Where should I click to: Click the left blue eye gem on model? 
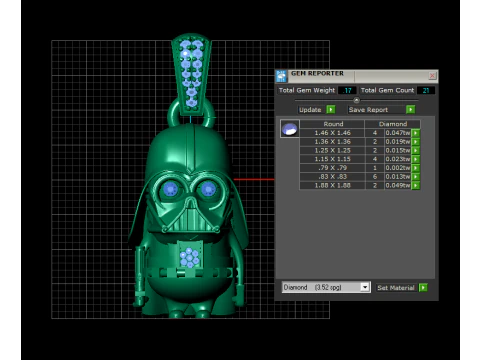click(x=171, y=190)
